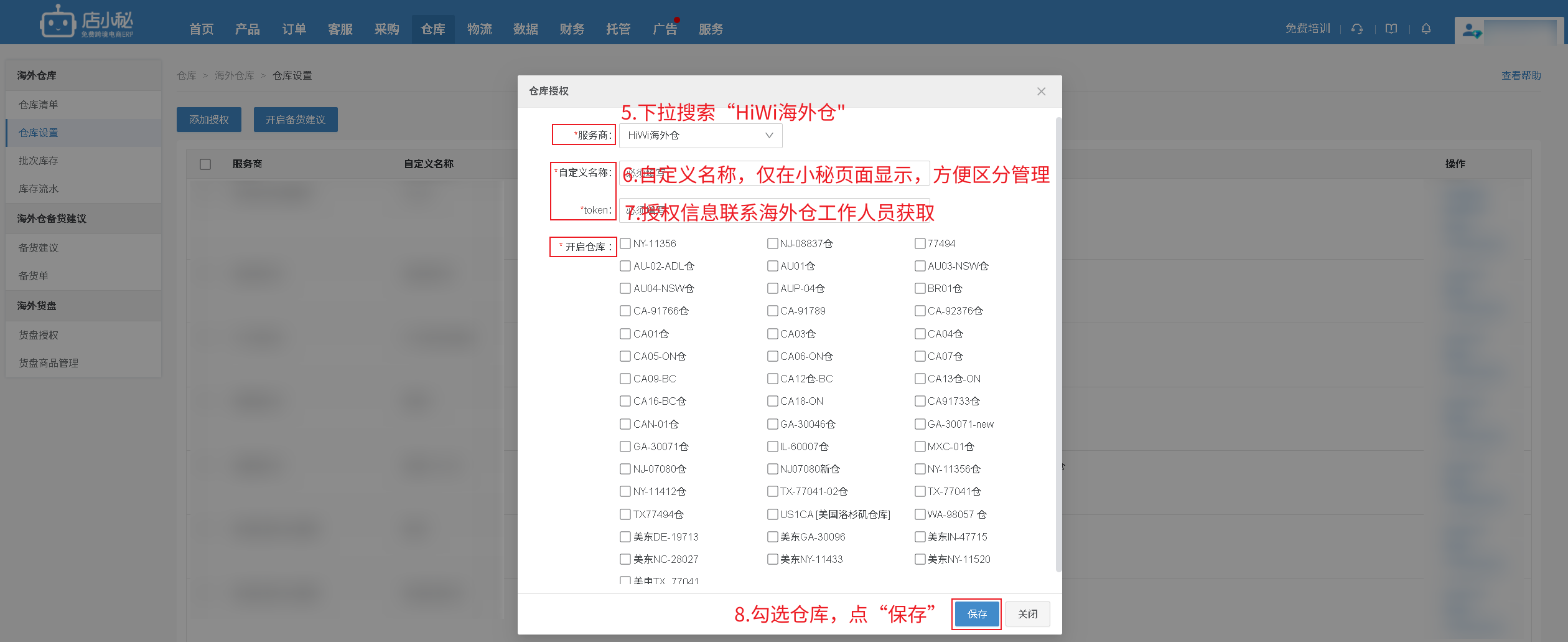Open the 托管 top menu
The image size is (1568, 642).
pyautogui.click(x=618, y=29)
